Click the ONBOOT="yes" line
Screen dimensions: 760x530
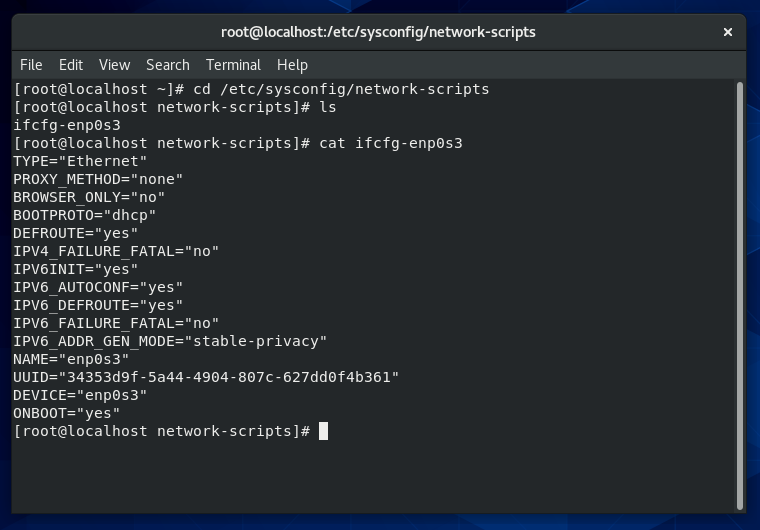coord(67,413)
